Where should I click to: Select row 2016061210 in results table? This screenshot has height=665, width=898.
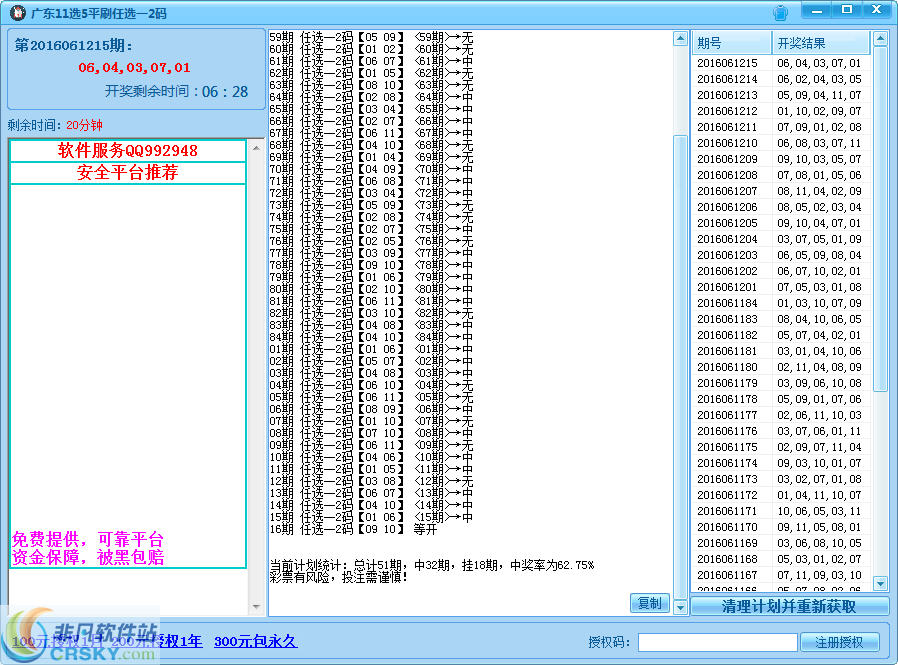[781, 143]
